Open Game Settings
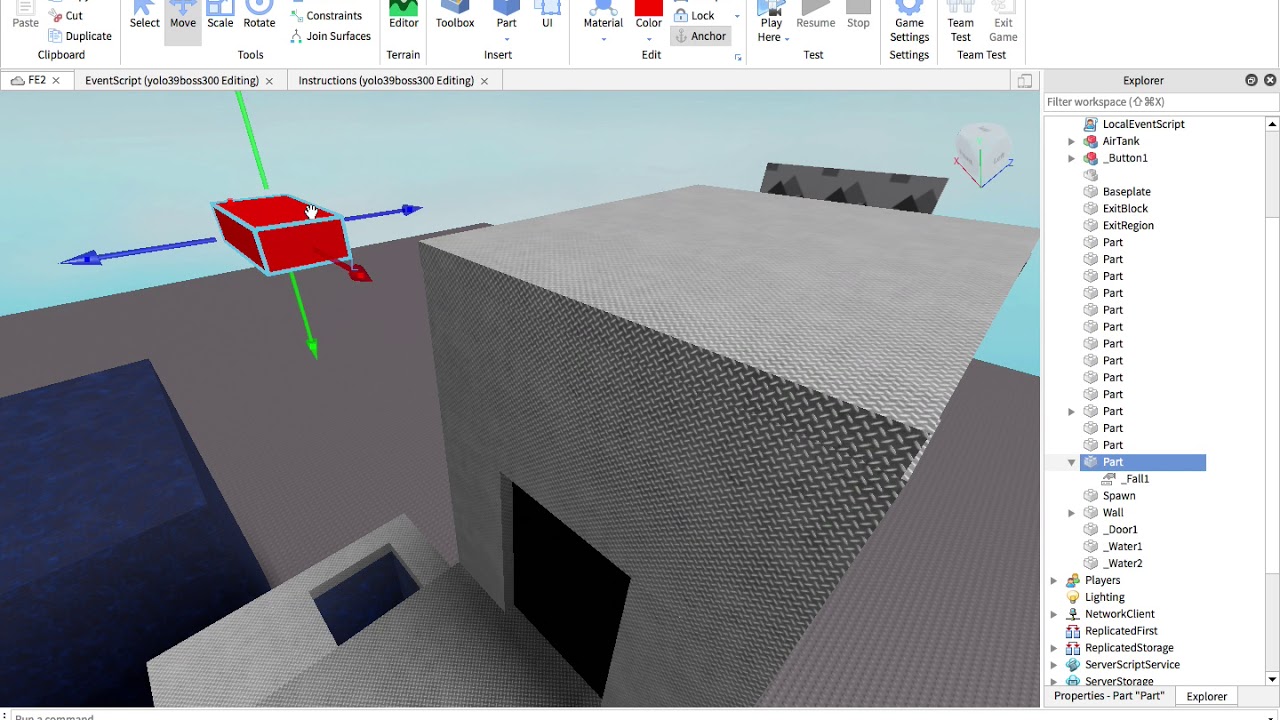The height and width of the screenshot is (720, 1280). coord(909,22)
